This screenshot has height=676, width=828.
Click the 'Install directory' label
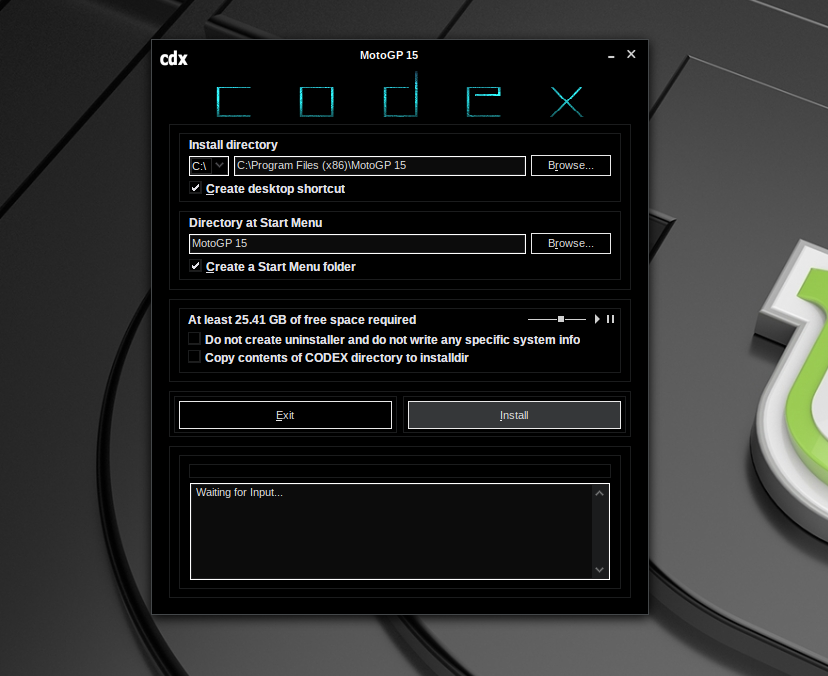pyautogui.click(x=233, y=145)
